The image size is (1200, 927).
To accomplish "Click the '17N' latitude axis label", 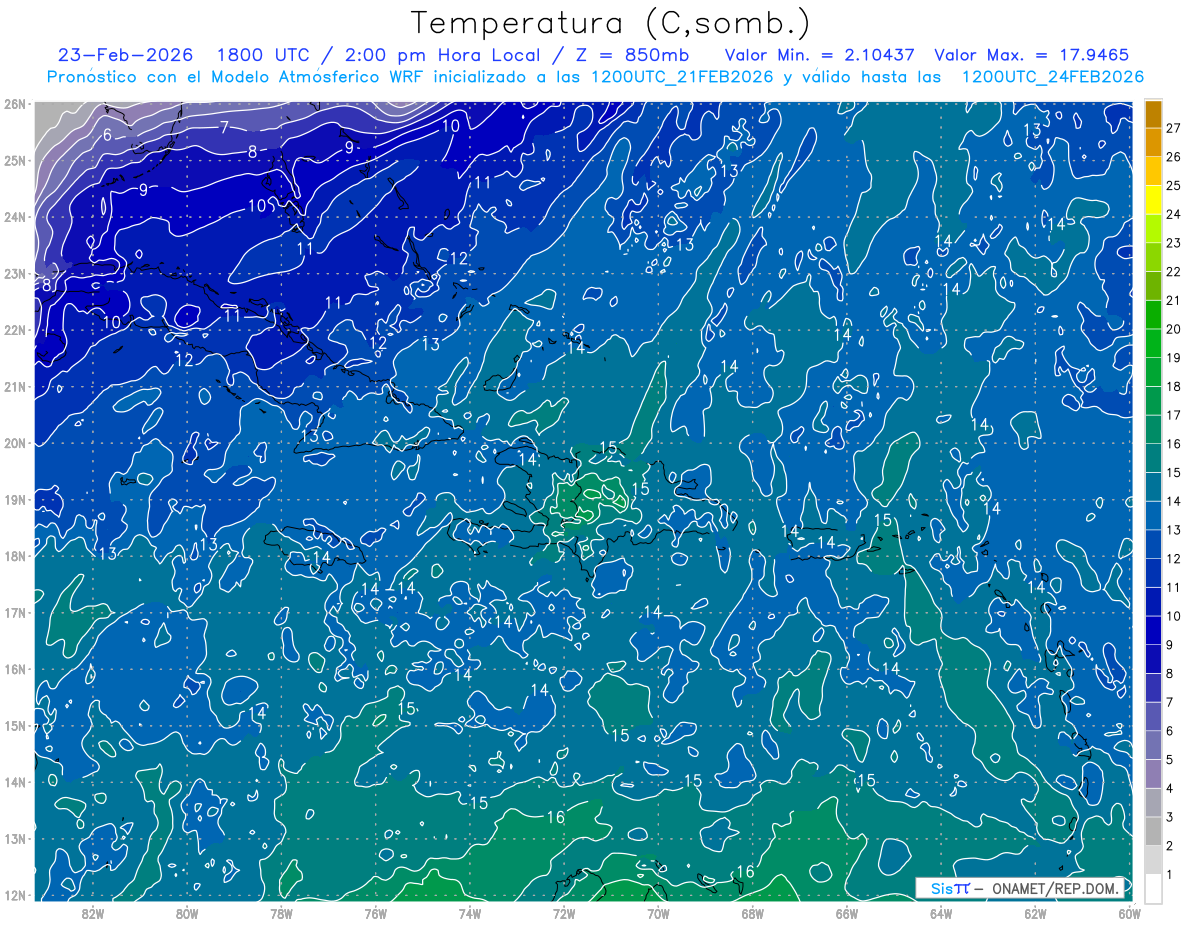I will [x=15, y=612].
